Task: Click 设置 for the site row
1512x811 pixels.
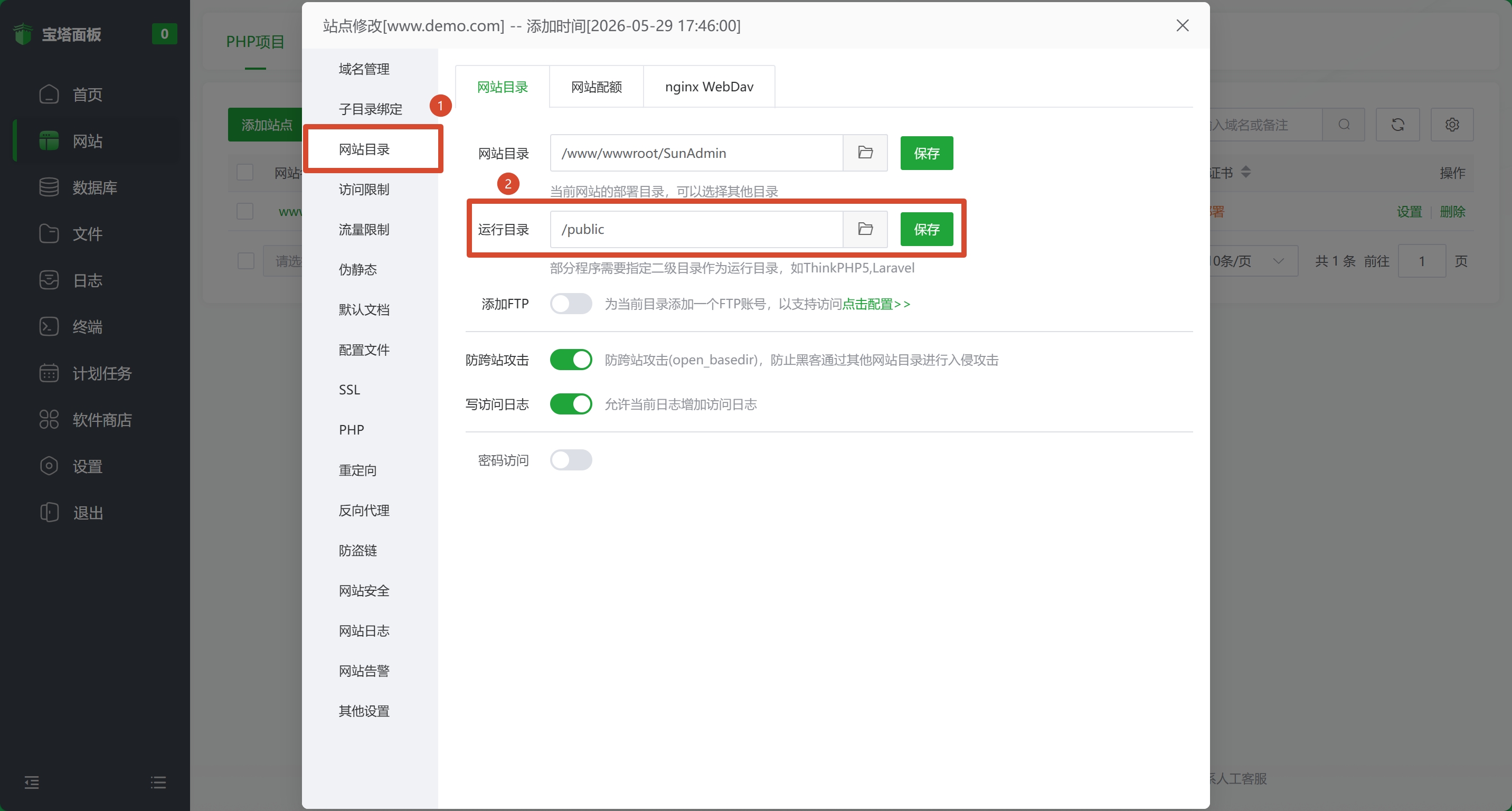Action: coord(1409,211)
